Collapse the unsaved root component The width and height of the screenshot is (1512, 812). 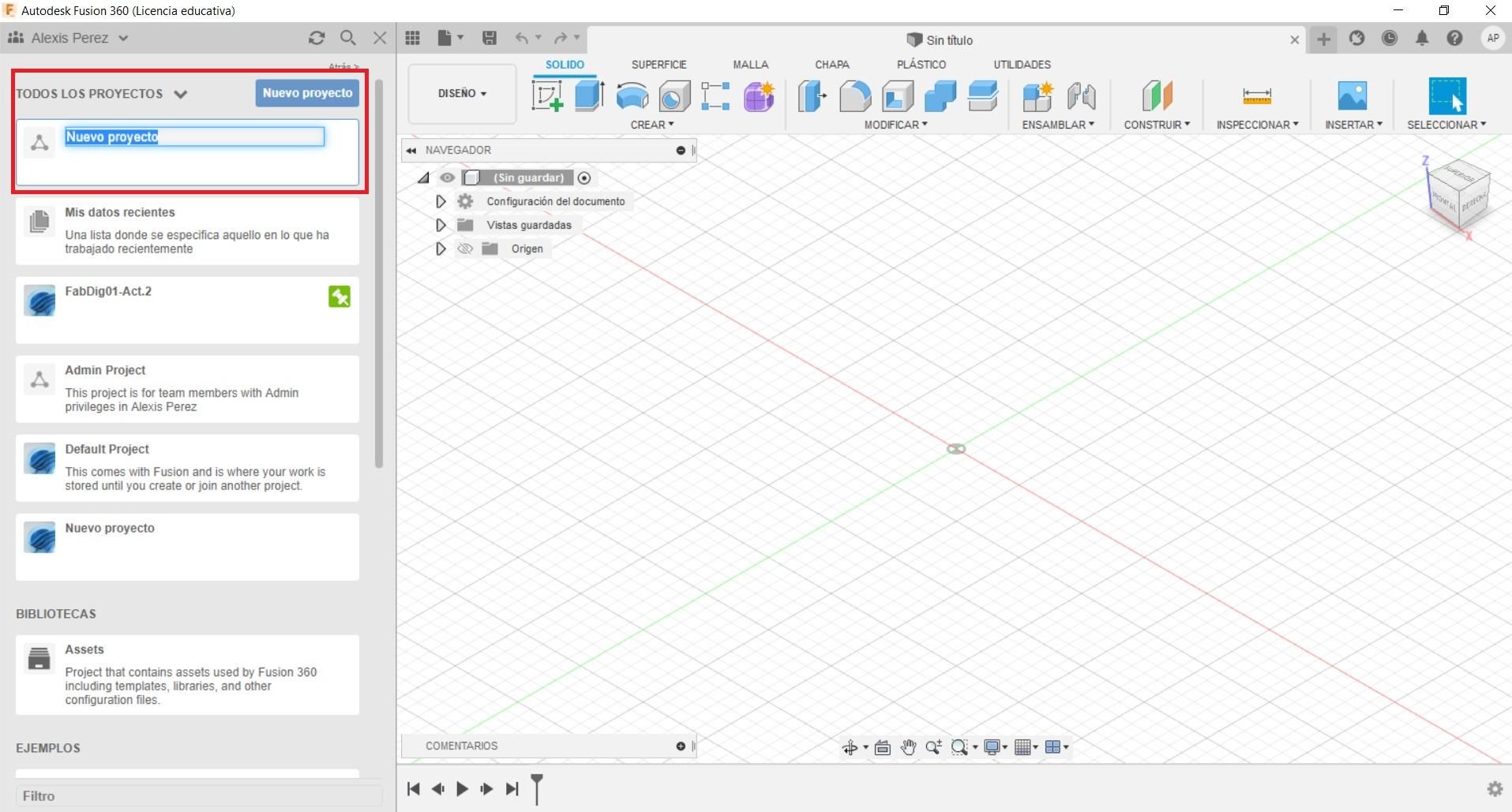[424, 178]
